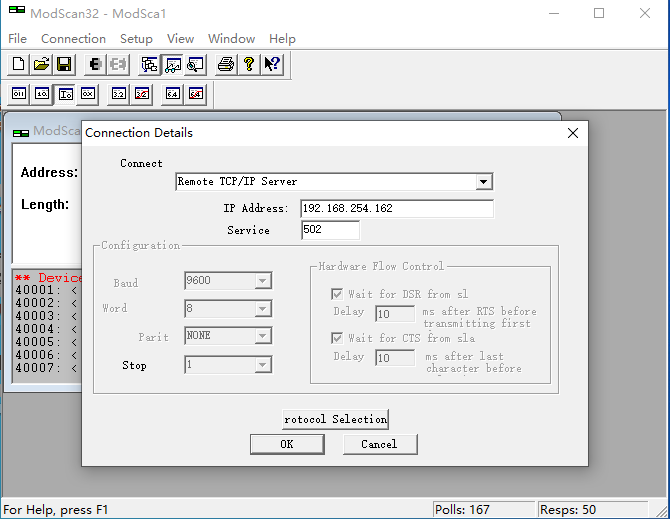670x519 pixels.
Task: Activate context help arrow-question icon
Action: coord(272,65)
